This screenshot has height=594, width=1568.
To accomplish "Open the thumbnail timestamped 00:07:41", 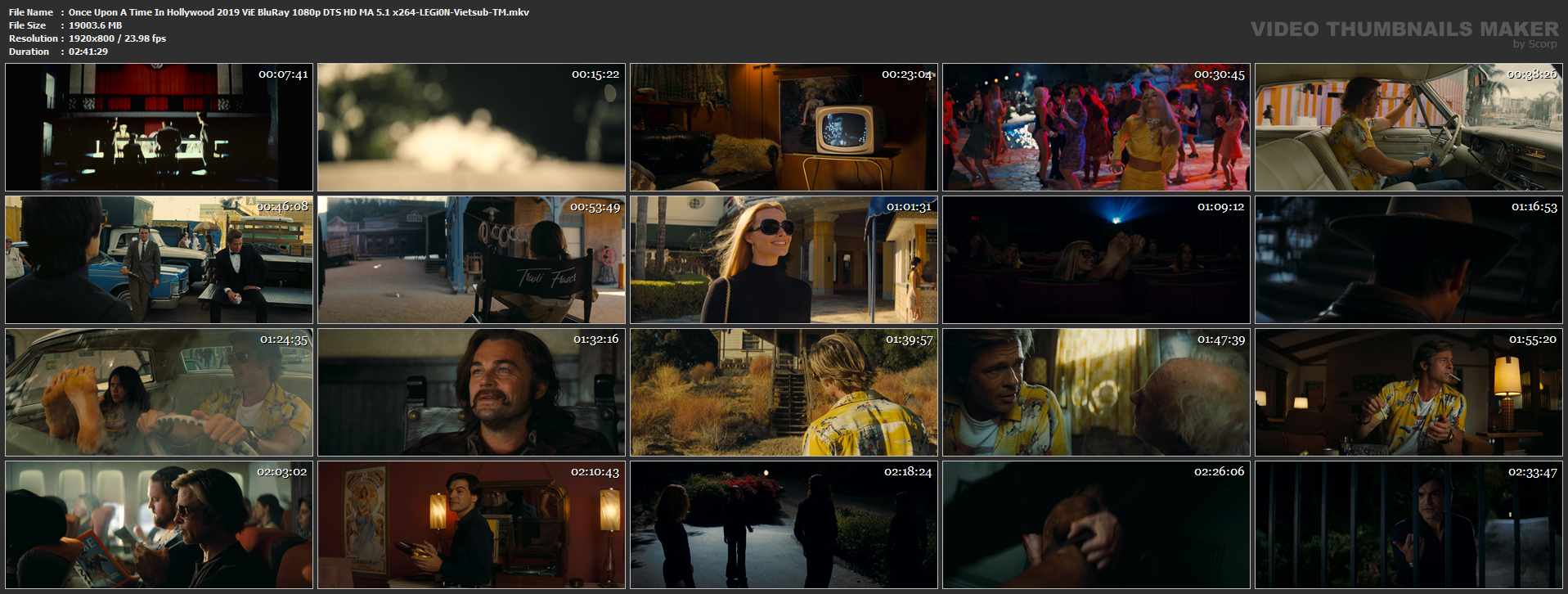I will click(x=159, y=128).
